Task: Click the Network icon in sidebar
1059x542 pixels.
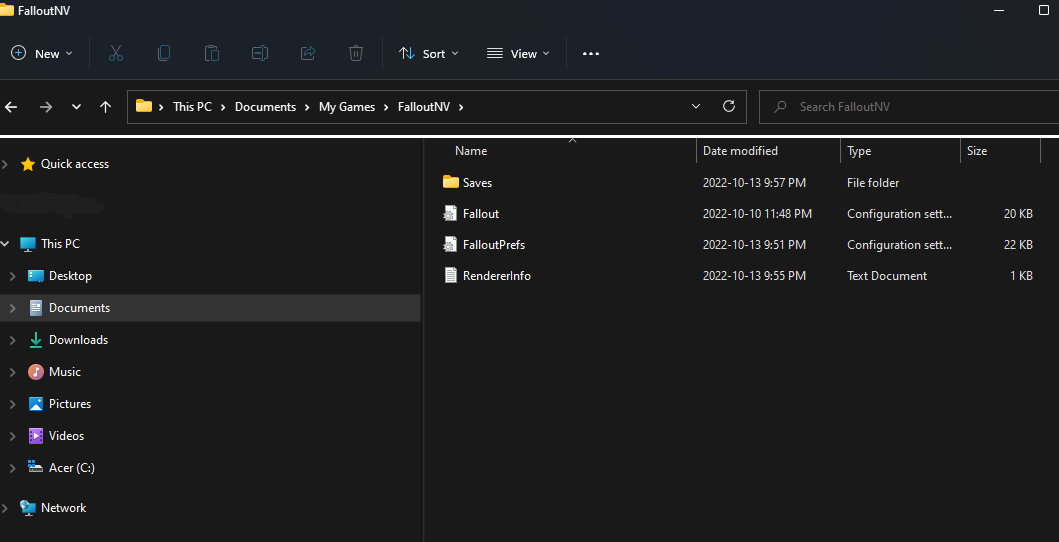Action: tap(28, 508)
